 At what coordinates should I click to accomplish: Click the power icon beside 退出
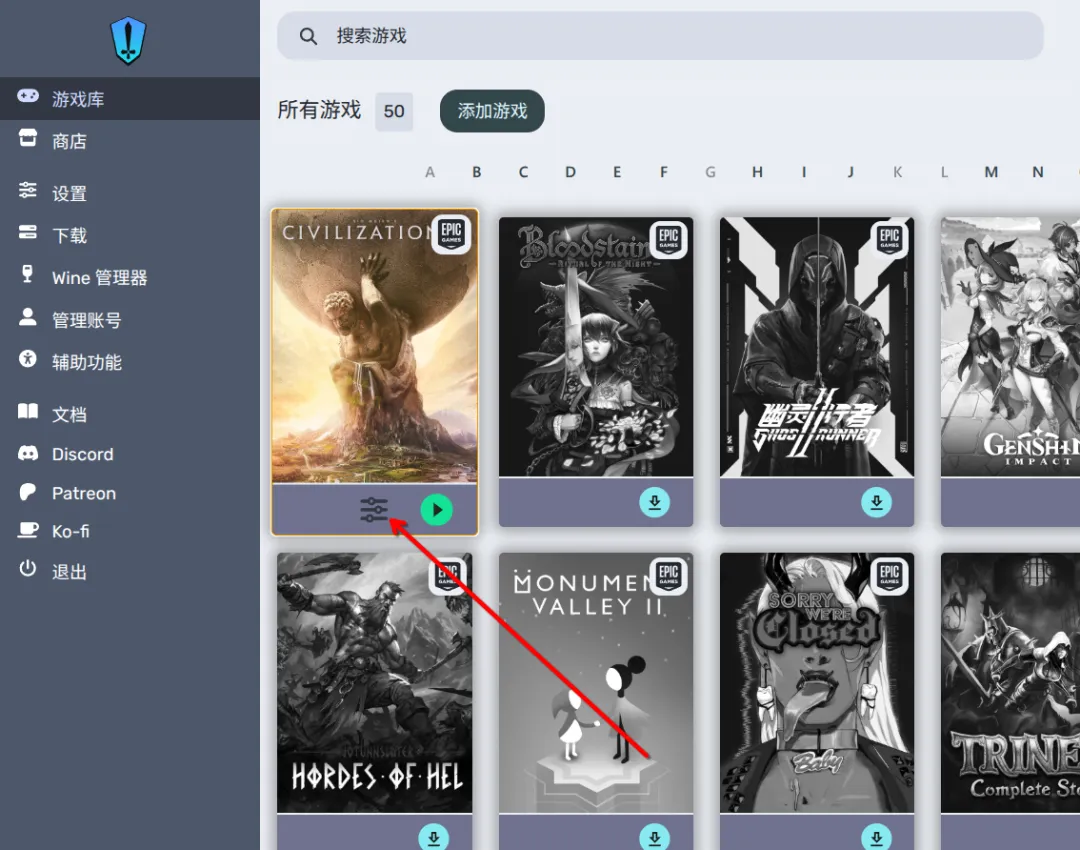pyautogui.click(x=28, y=568)
